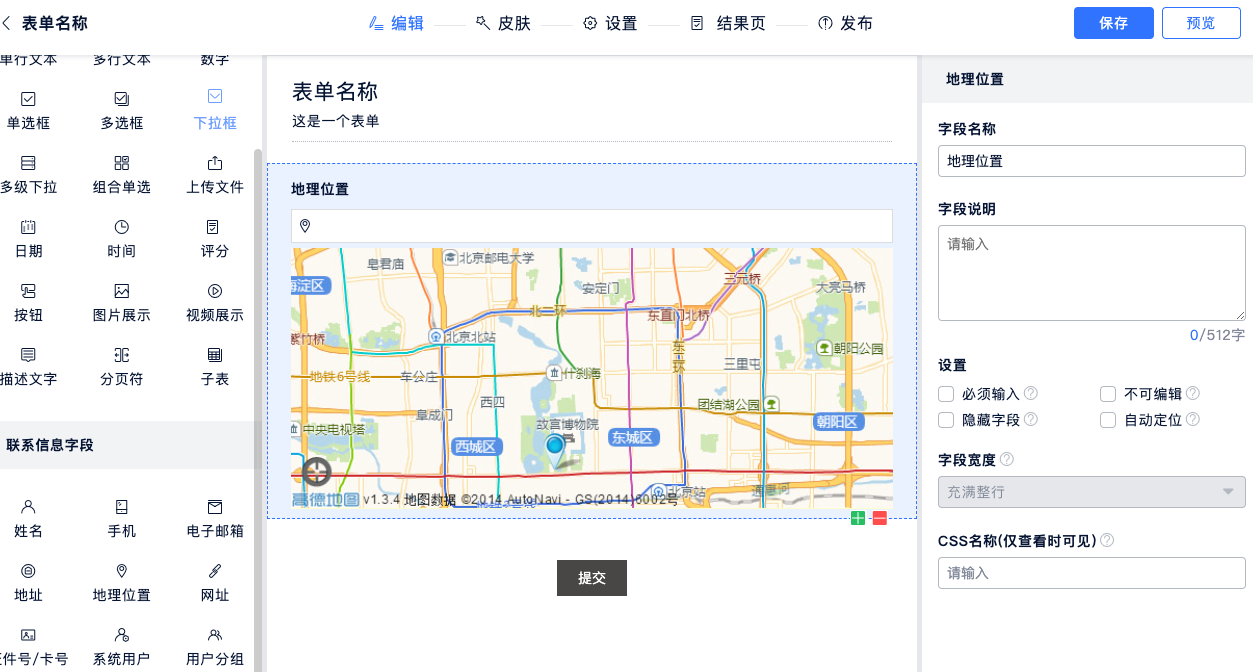This screenshot has width=1253, height=672.
Task: Add the 电子邮箱 email field
Action: (x=214, y=507)
